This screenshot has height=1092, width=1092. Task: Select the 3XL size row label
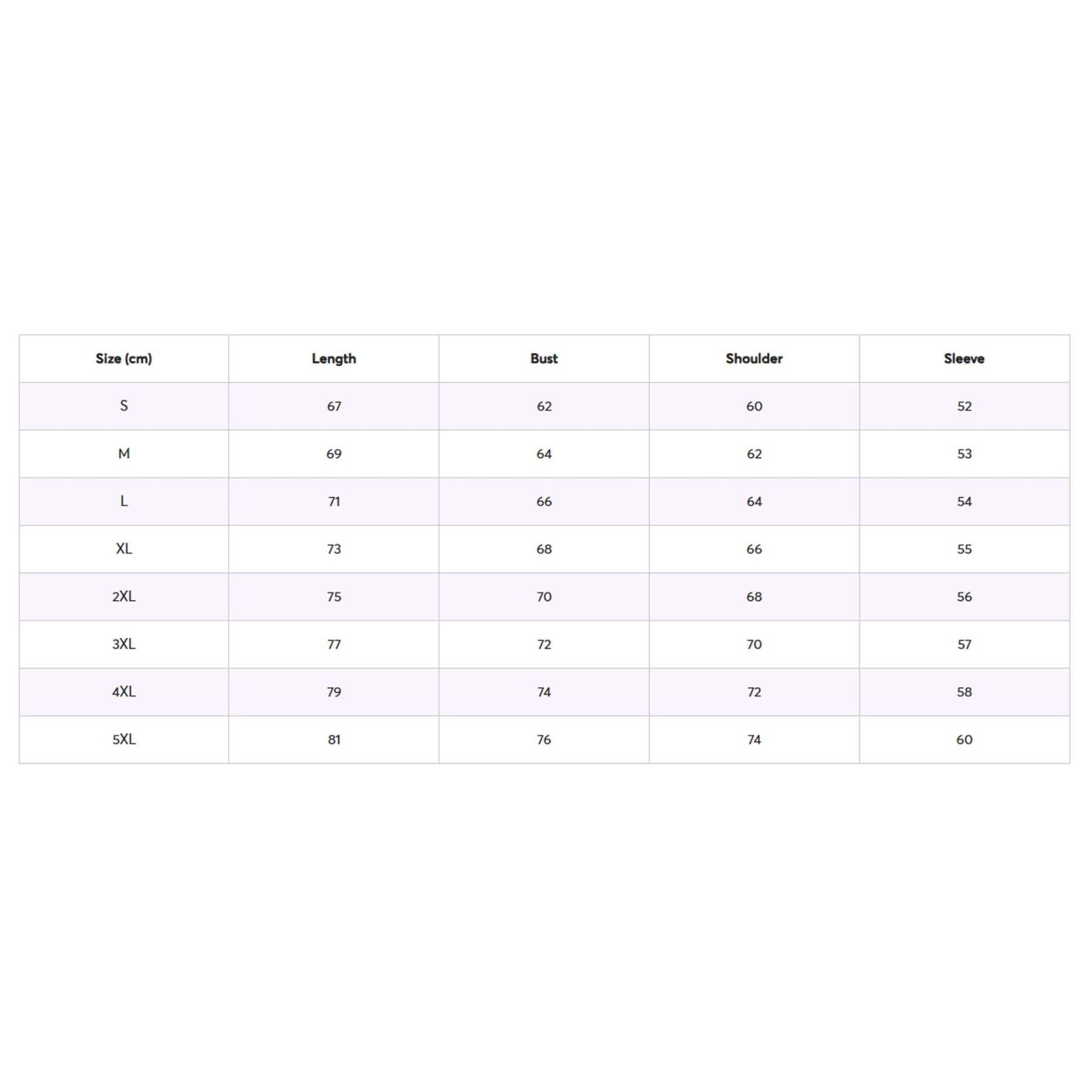[x=124, y=644]
